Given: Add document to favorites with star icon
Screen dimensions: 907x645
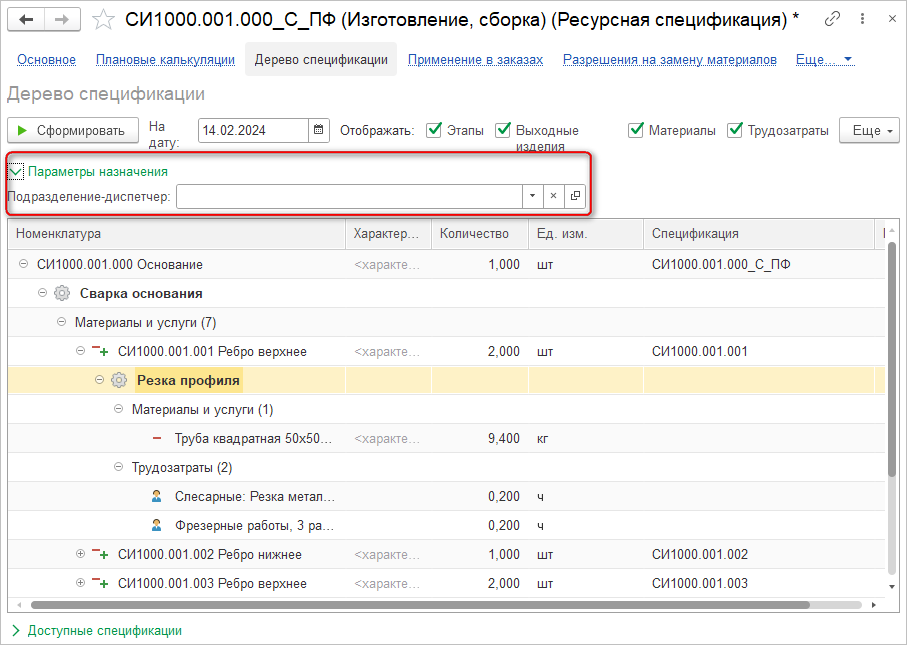Looking at the screenshot, I should [103, 20].
